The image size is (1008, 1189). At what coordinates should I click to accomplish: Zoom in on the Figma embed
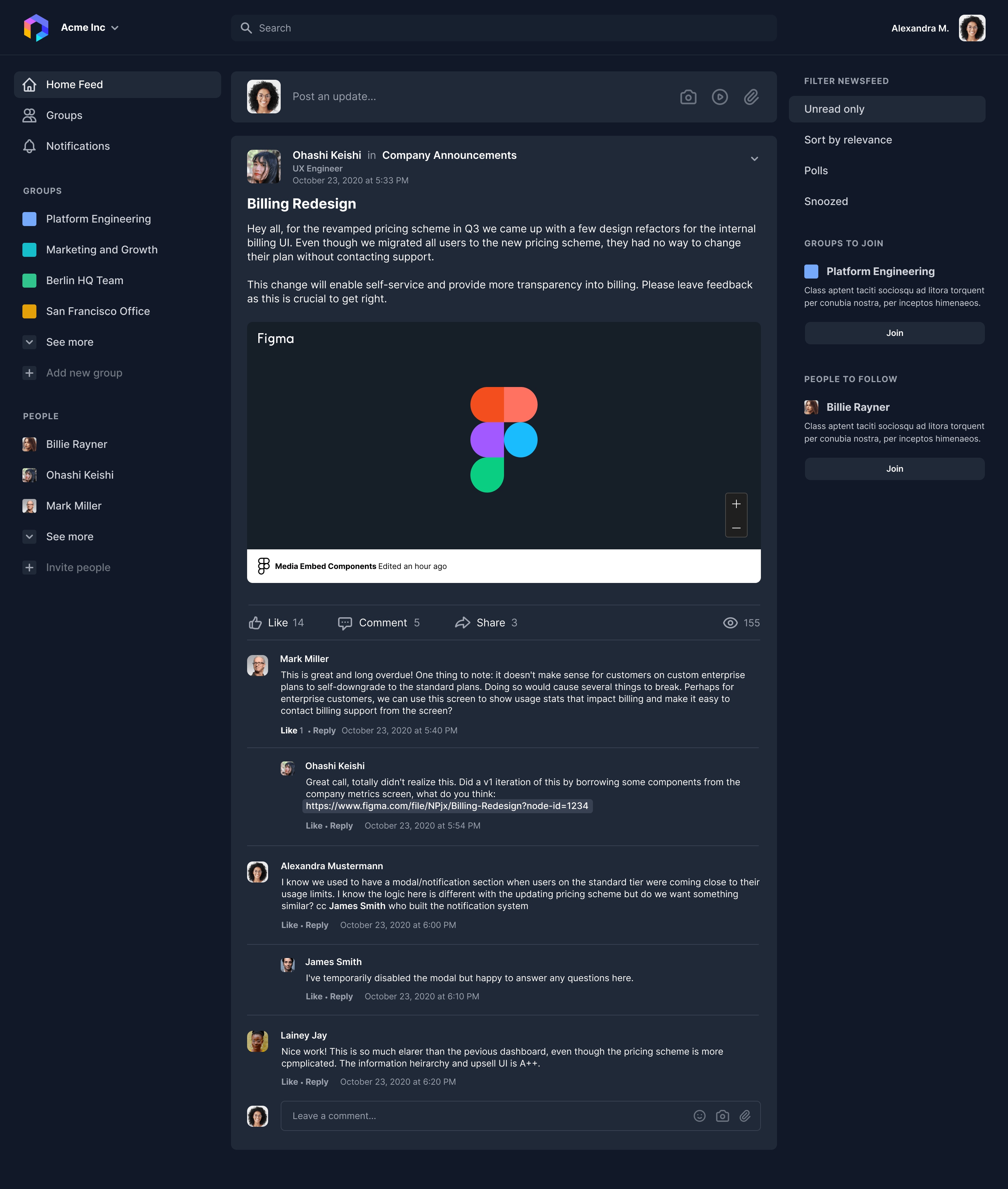pyautogui.click(x=736, y=504)
